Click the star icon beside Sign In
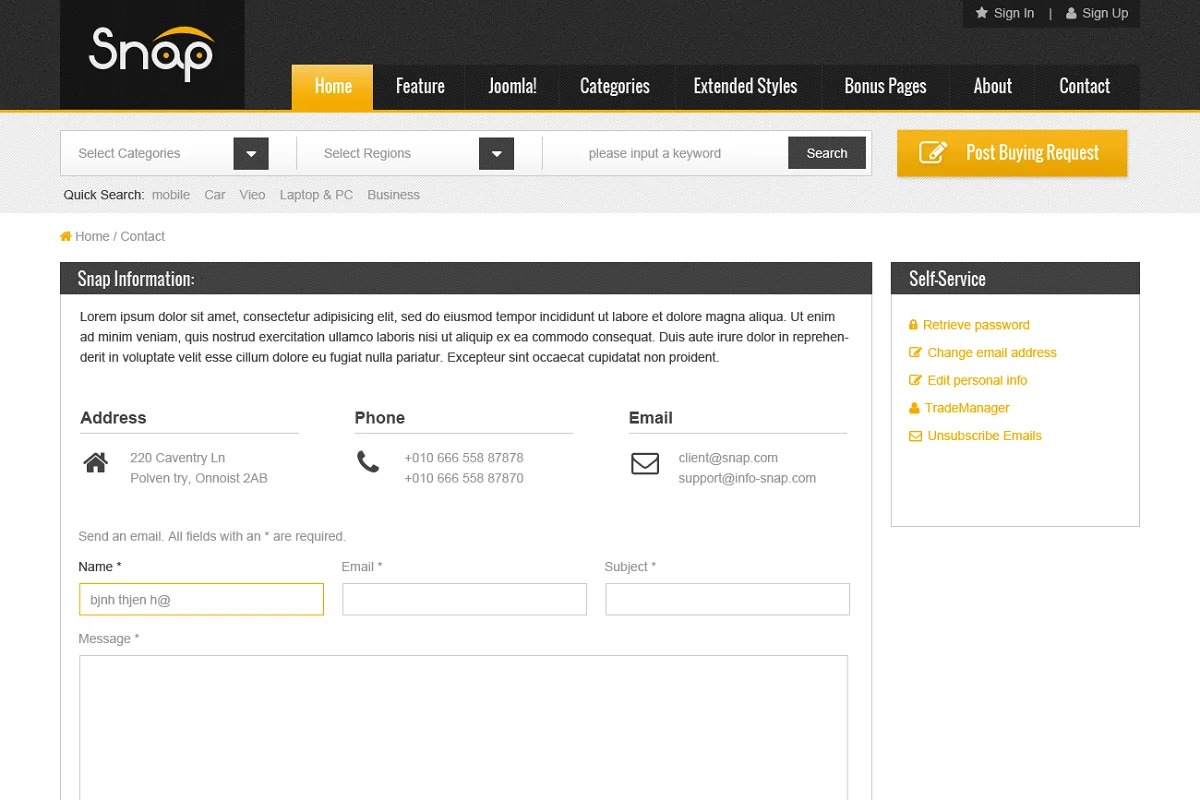Screen dimensions: 1200x800 coord(982,13)
